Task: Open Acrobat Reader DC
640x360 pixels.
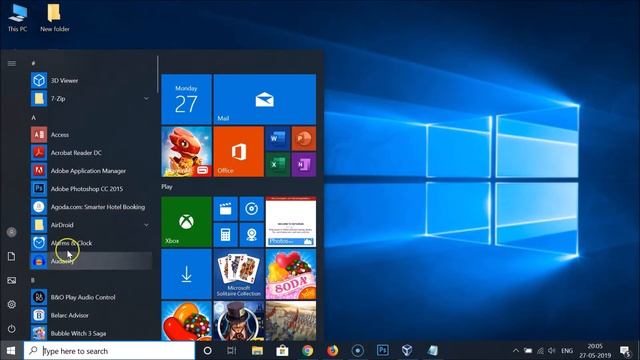Action: pos(91,153)
